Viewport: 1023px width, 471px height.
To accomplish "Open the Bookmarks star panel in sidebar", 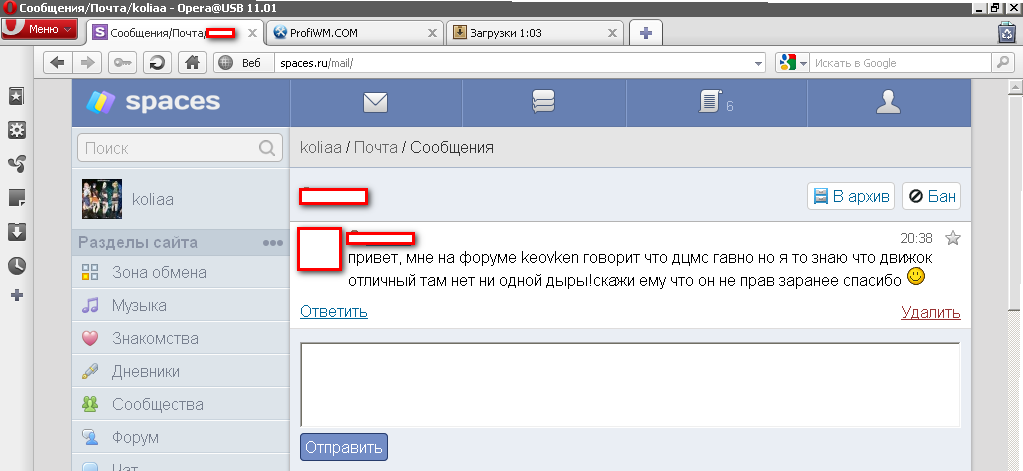I will click(17, 97).
